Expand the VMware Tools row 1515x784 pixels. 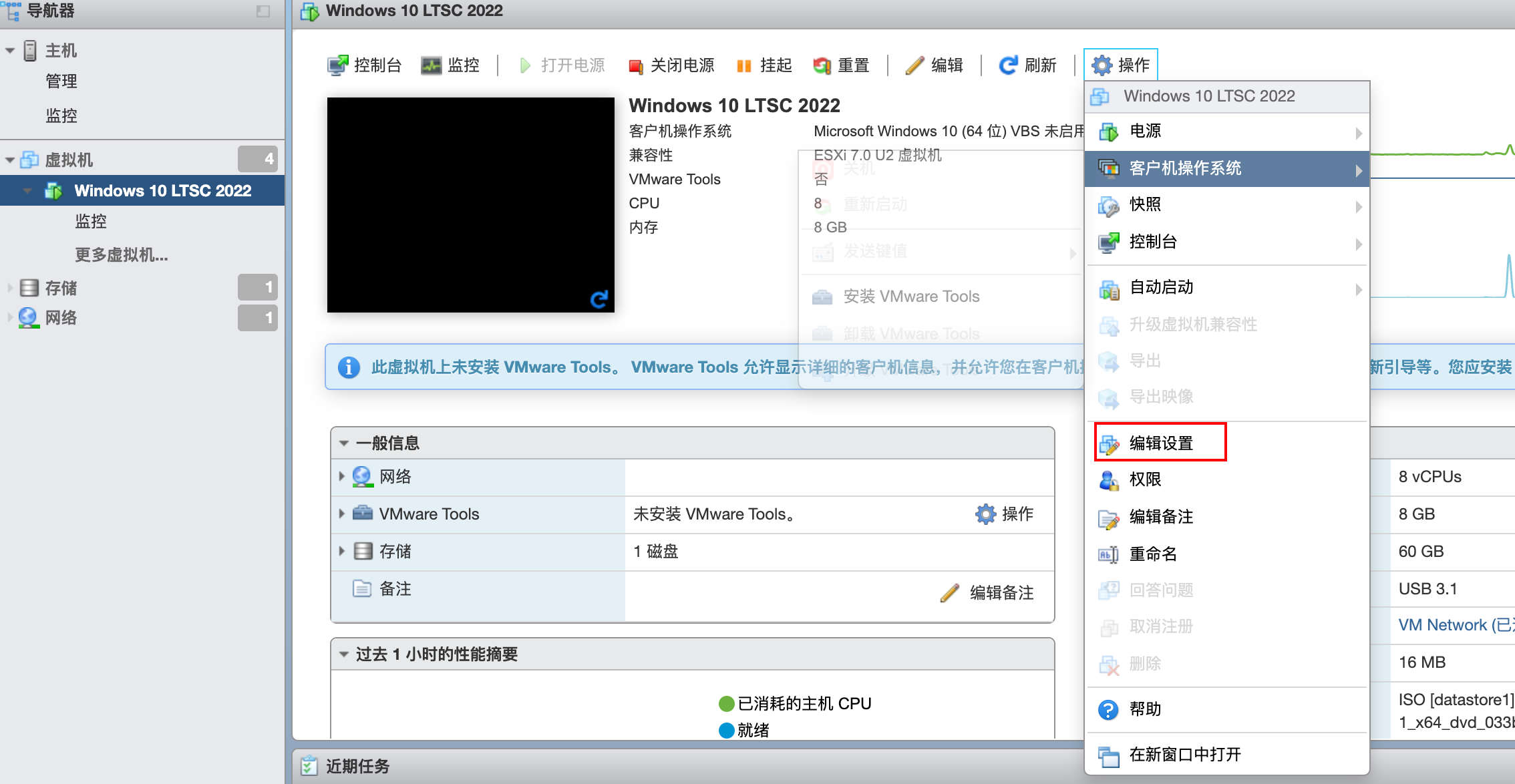point(341,514)
